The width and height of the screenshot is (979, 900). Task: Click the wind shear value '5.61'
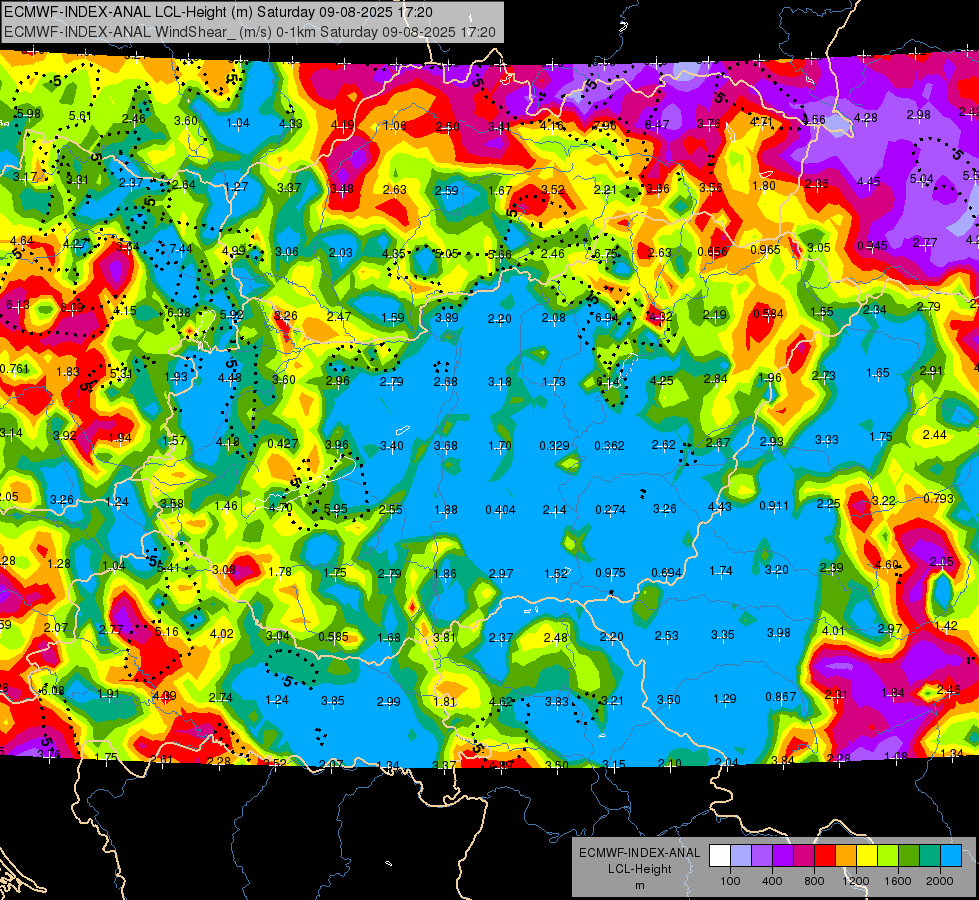tap(80, 116)
